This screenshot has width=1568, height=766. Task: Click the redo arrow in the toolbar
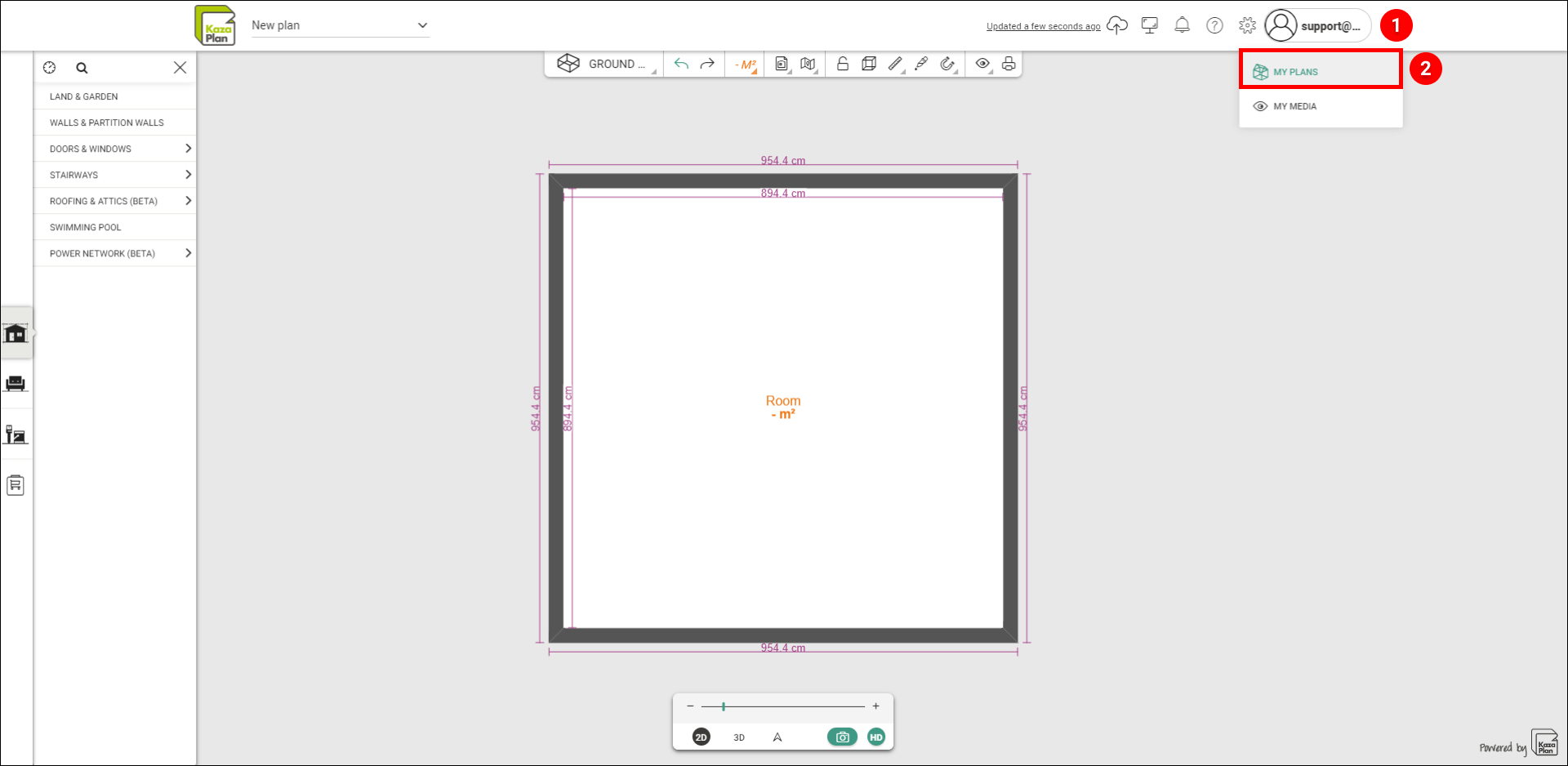tap(708, 64)
